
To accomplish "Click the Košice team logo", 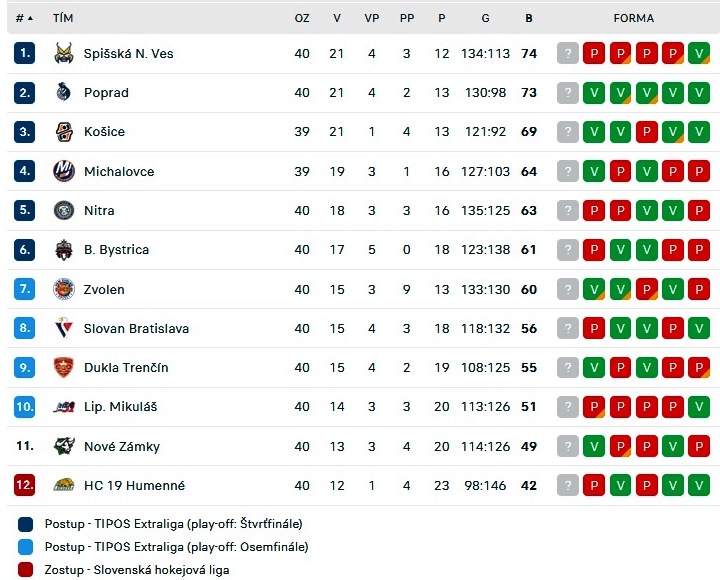I will (64, 132).
